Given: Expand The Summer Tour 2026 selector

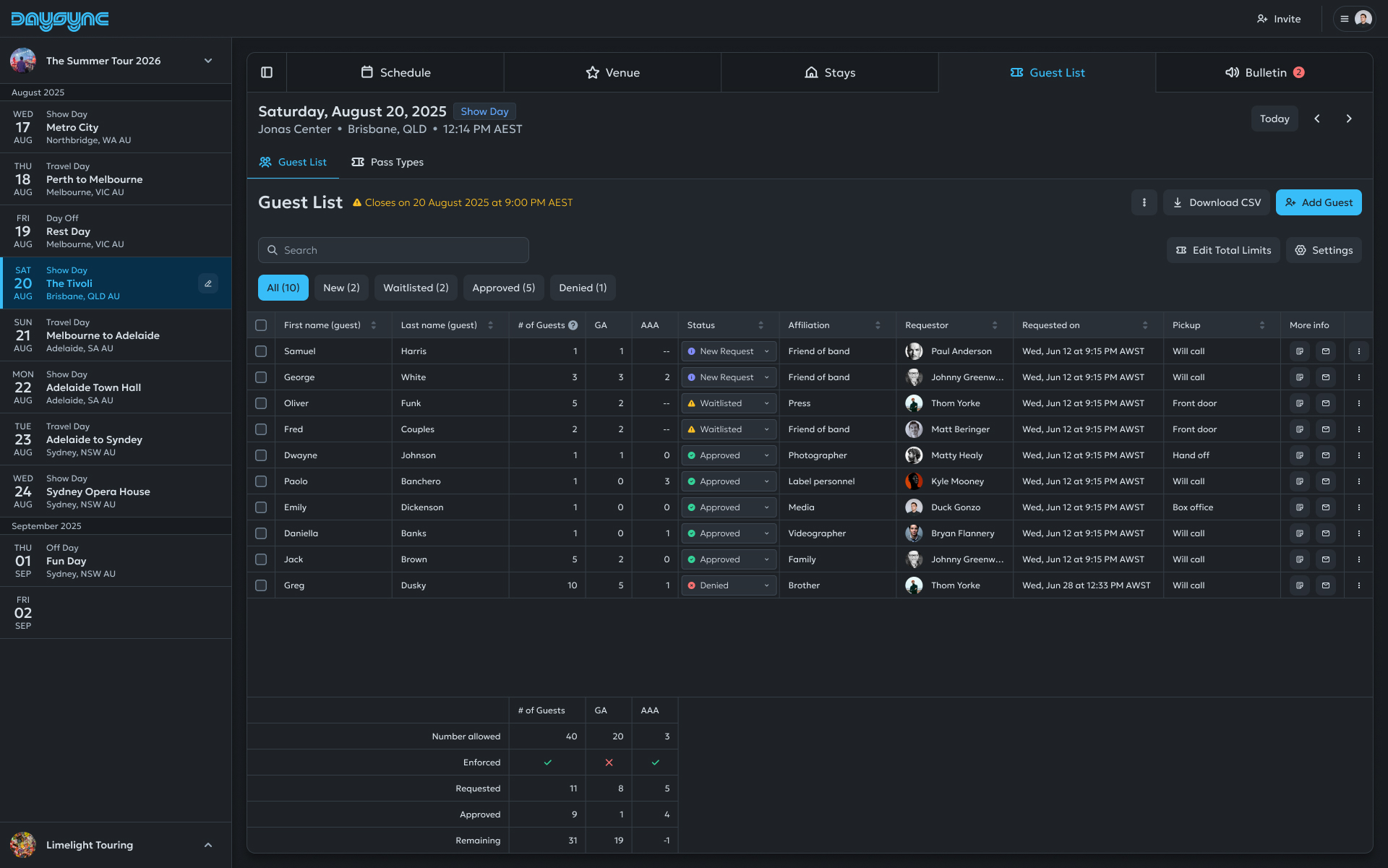Looking at the screenshot, I should 208,61.
